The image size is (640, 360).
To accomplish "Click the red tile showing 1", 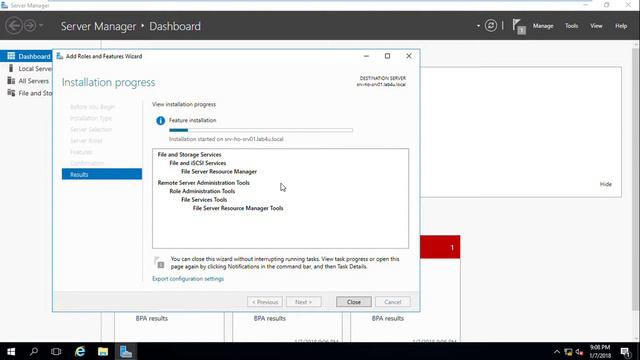I will click(x=440, y=247).
